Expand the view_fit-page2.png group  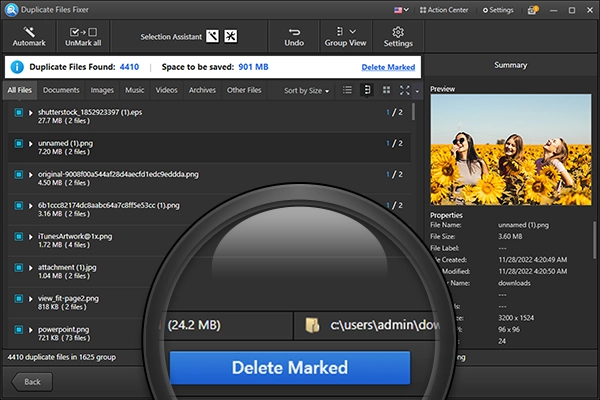[x=31, y=299]
